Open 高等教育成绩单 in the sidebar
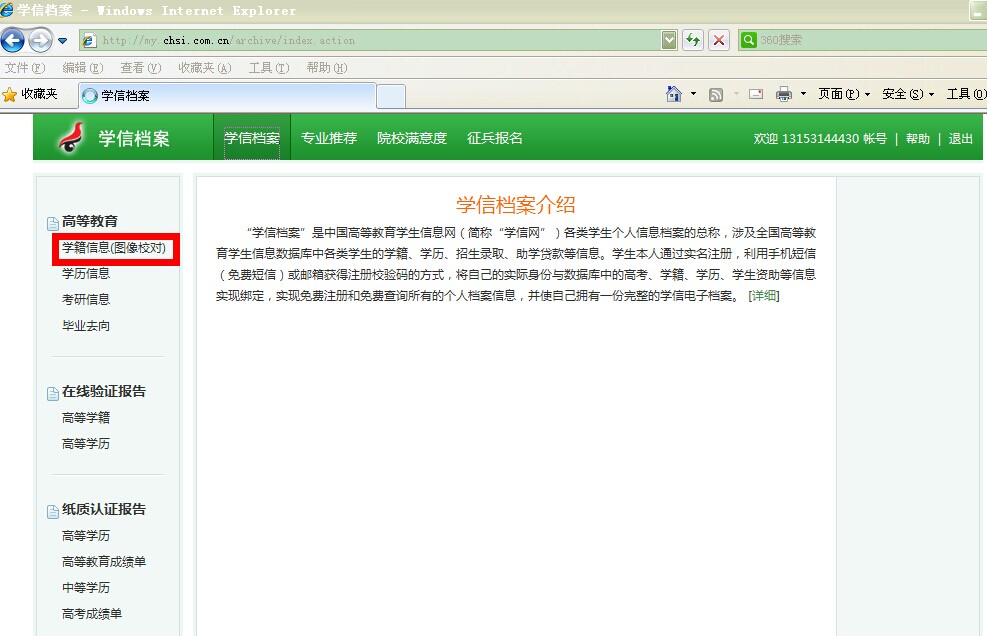 coord(104,561)
